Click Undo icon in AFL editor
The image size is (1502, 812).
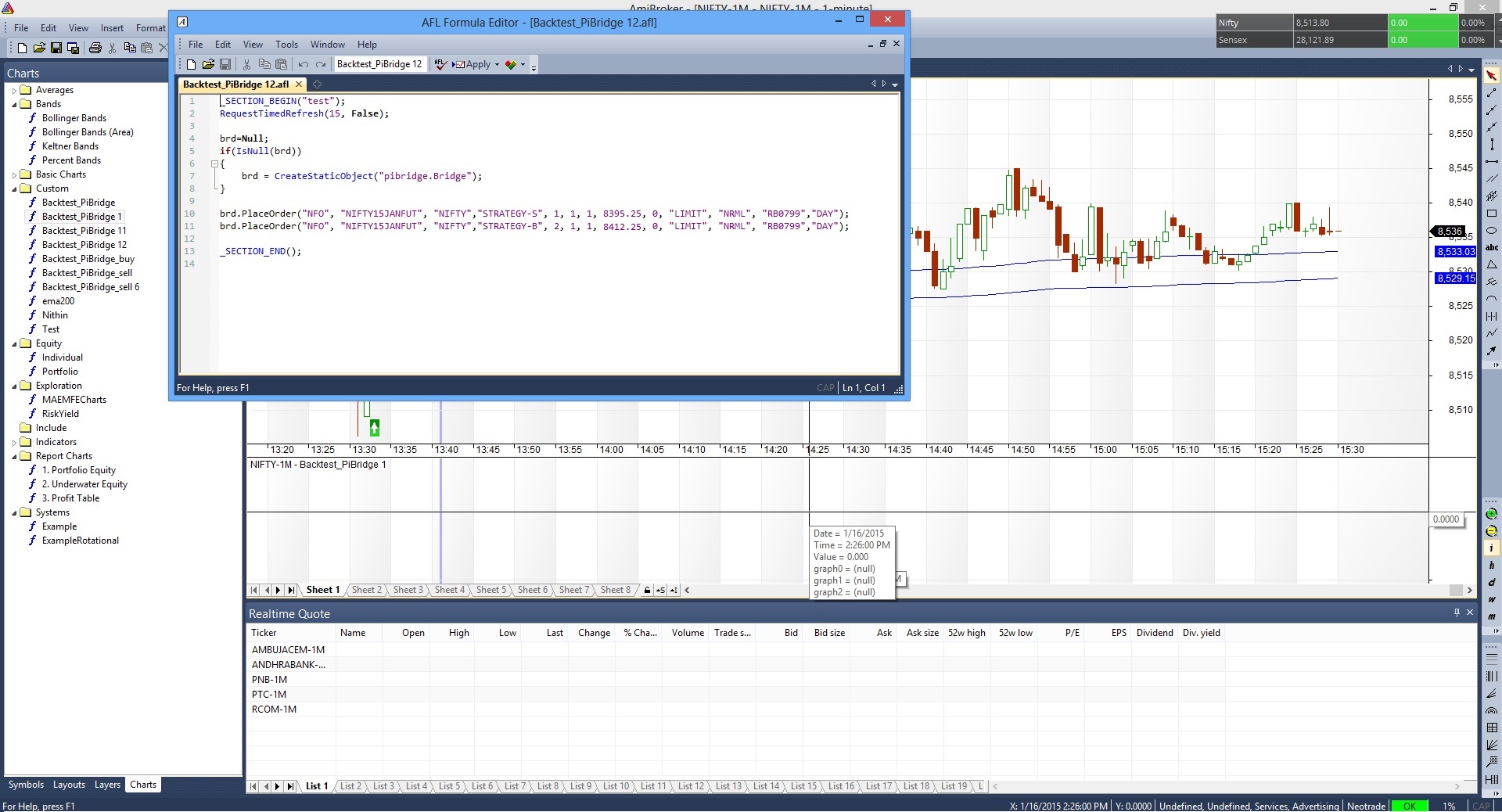[x=304, y=64]
